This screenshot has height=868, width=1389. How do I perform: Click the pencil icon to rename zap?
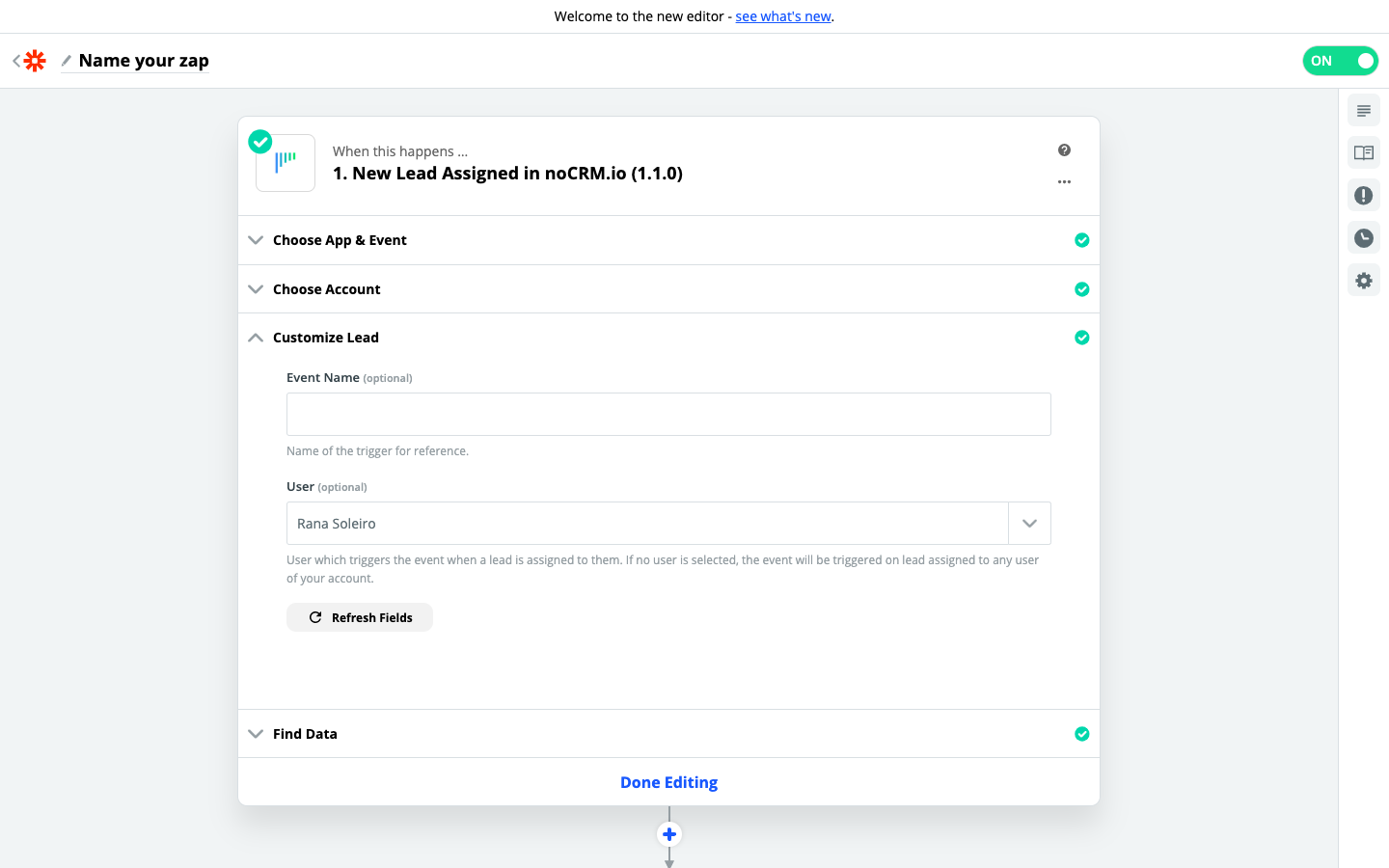[67, 61]
